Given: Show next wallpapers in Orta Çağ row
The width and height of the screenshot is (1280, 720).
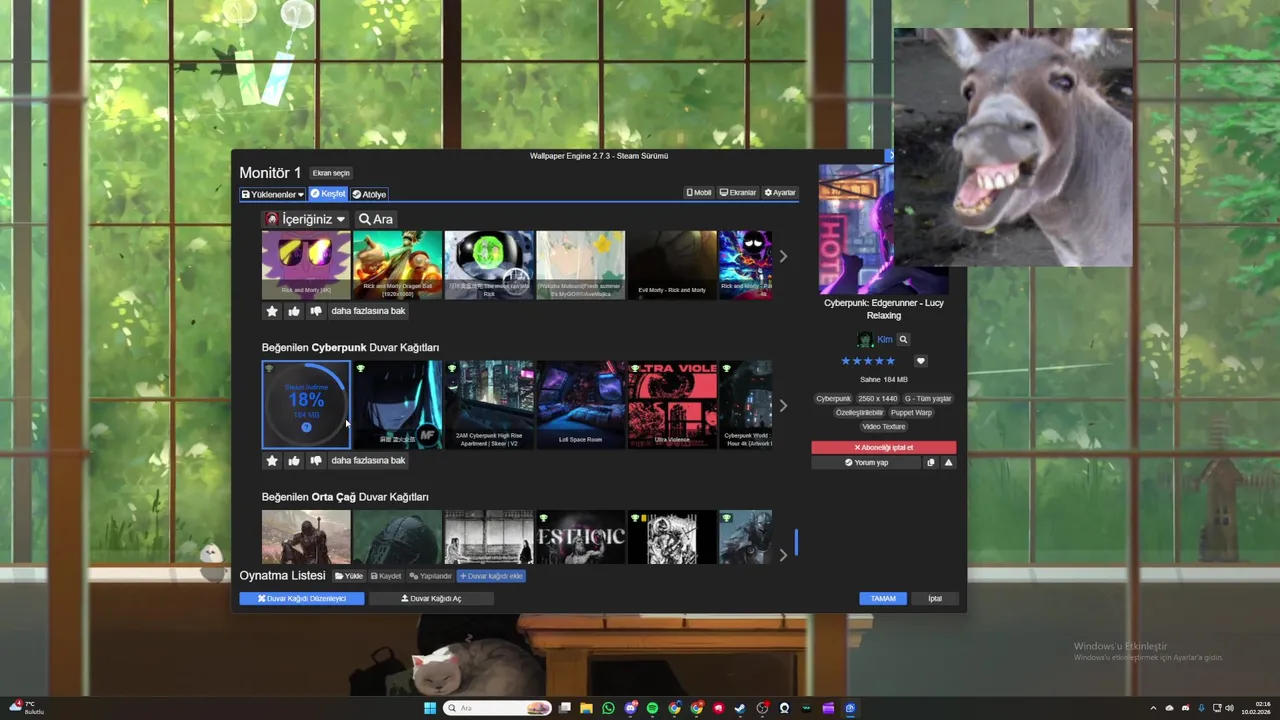Looking at the screenshot, I should click(x=783, y=555).
